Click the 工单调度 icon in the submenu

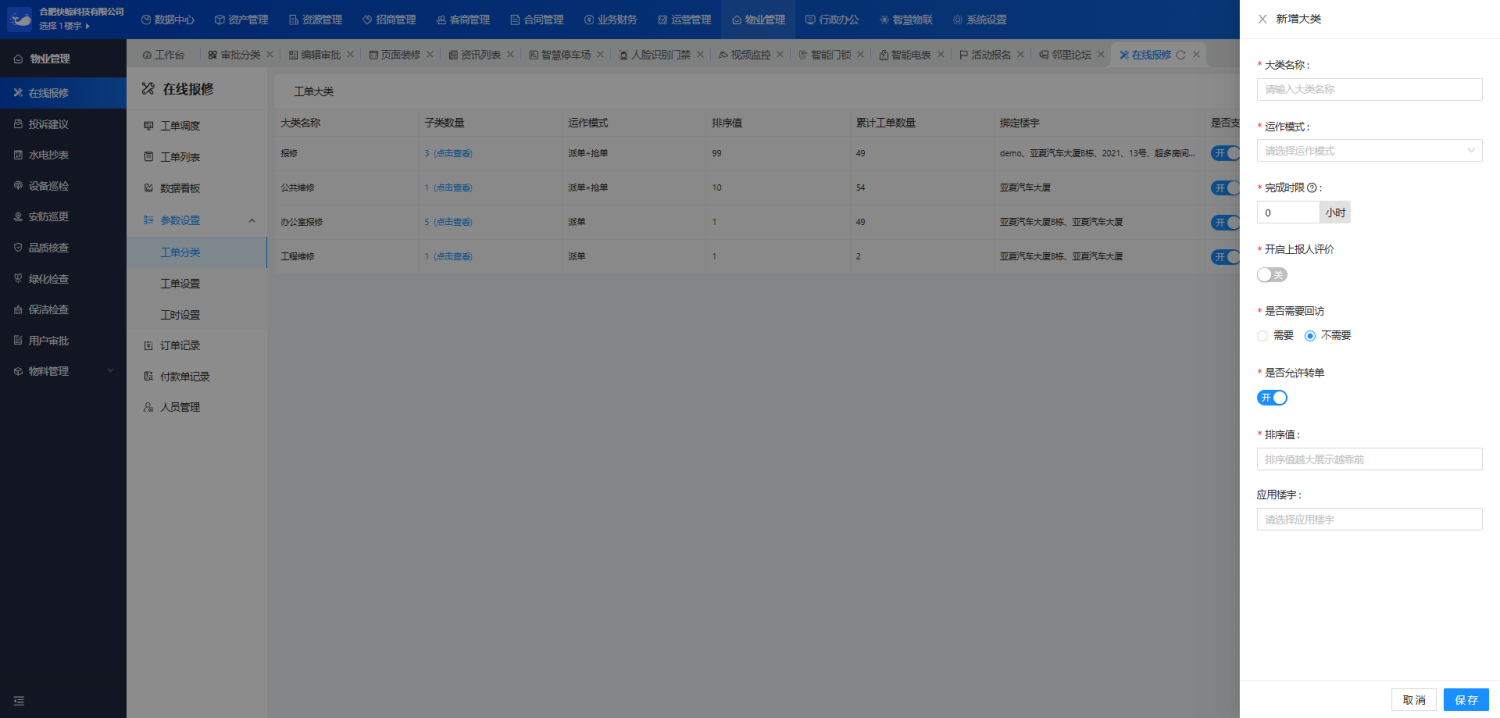click(x=149, y=126)
